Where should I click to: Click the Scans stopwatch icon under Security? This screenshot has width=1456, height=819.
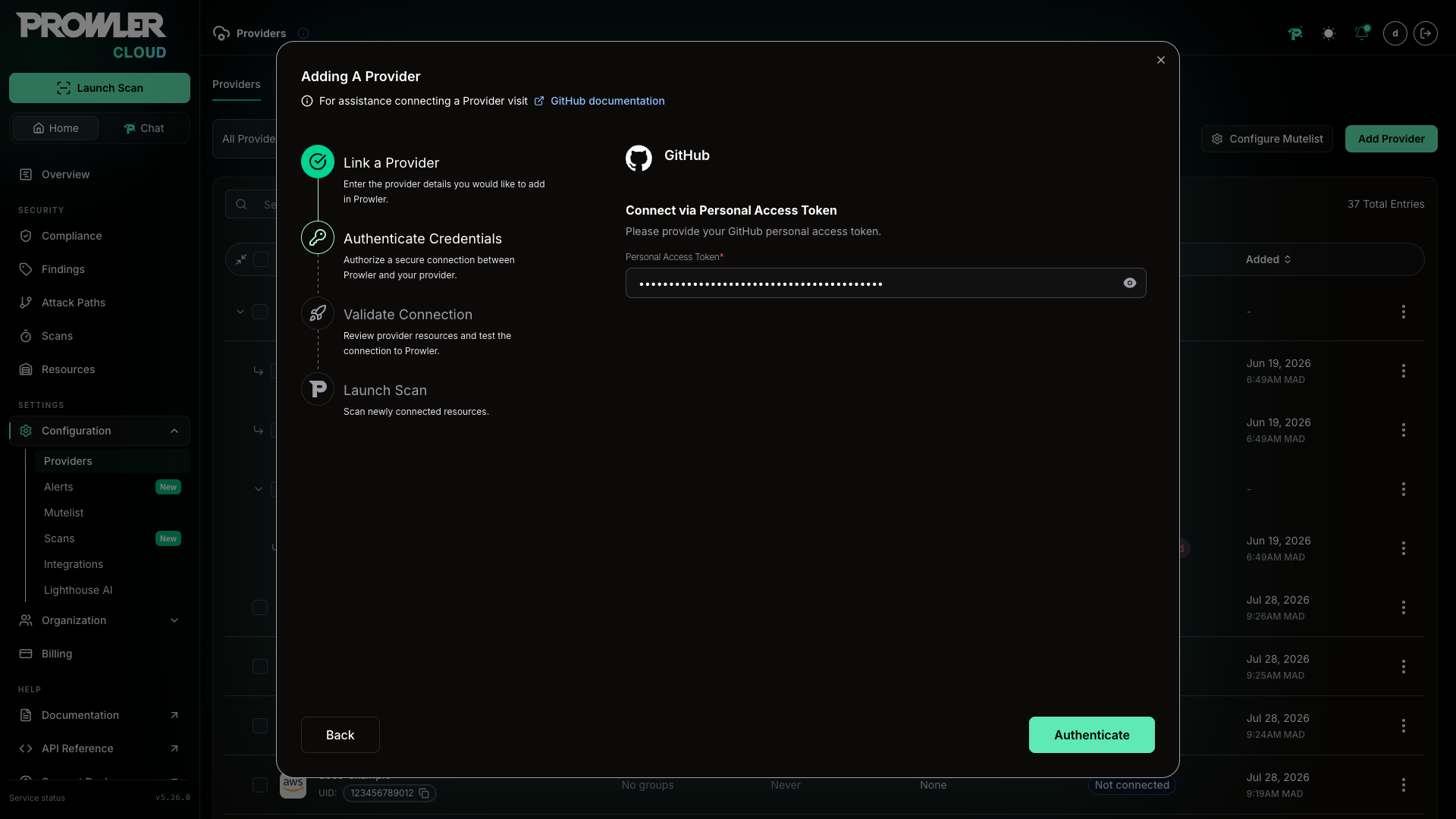tap(26, 336)
